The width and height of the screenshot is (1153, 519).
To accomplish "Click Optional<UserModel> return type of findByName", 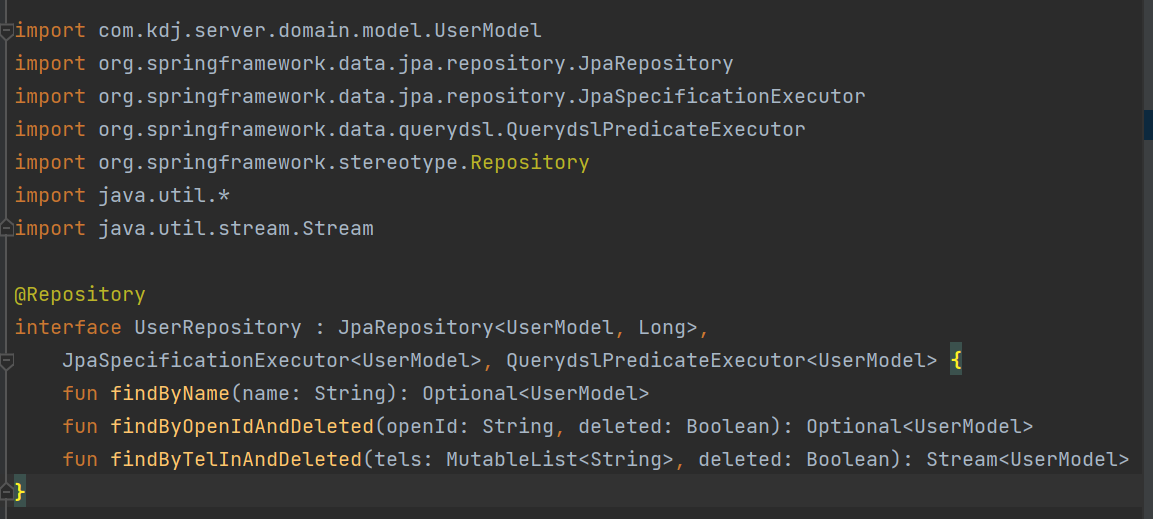I will [x=536, y=393].
